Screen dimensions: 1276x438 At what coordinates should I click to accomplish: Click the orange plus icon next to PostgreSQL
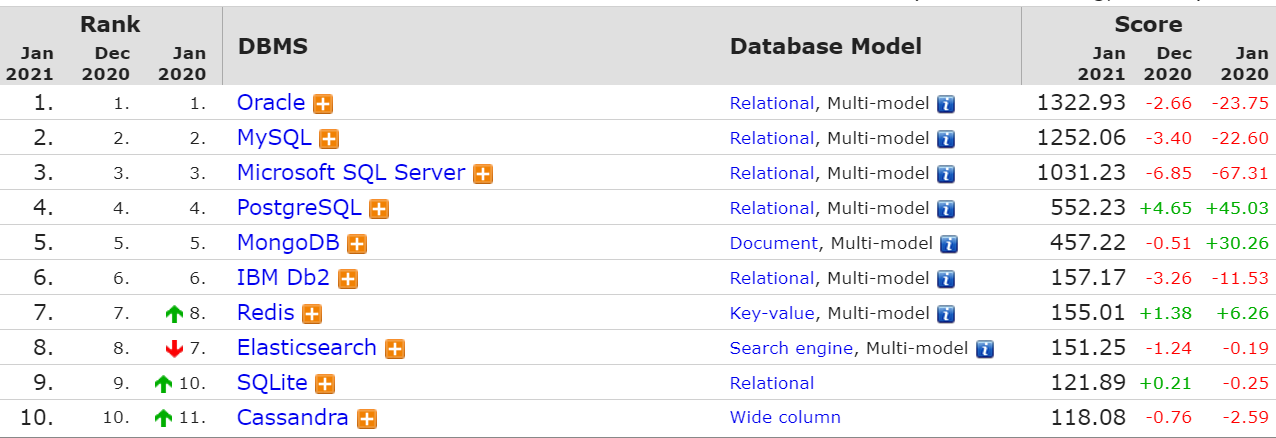click(x=379, y=209)
